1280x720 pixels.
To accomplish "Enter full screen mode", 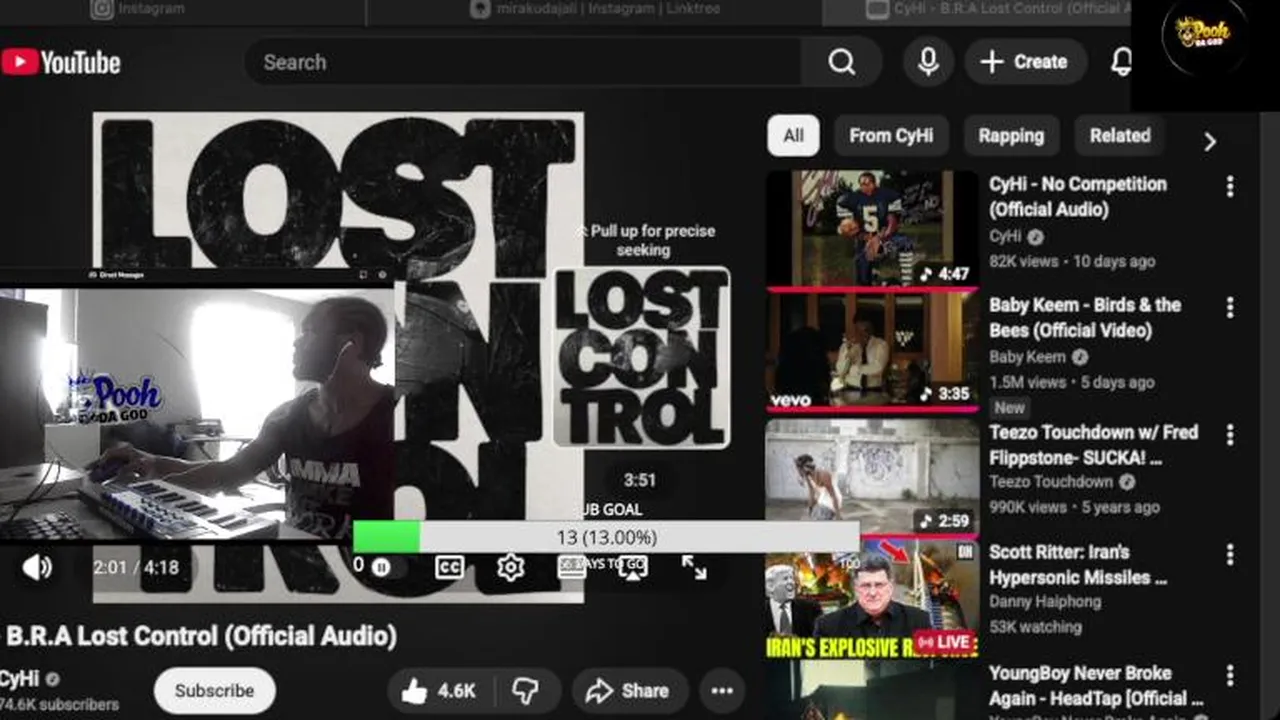I will click(x=694, y=567).
